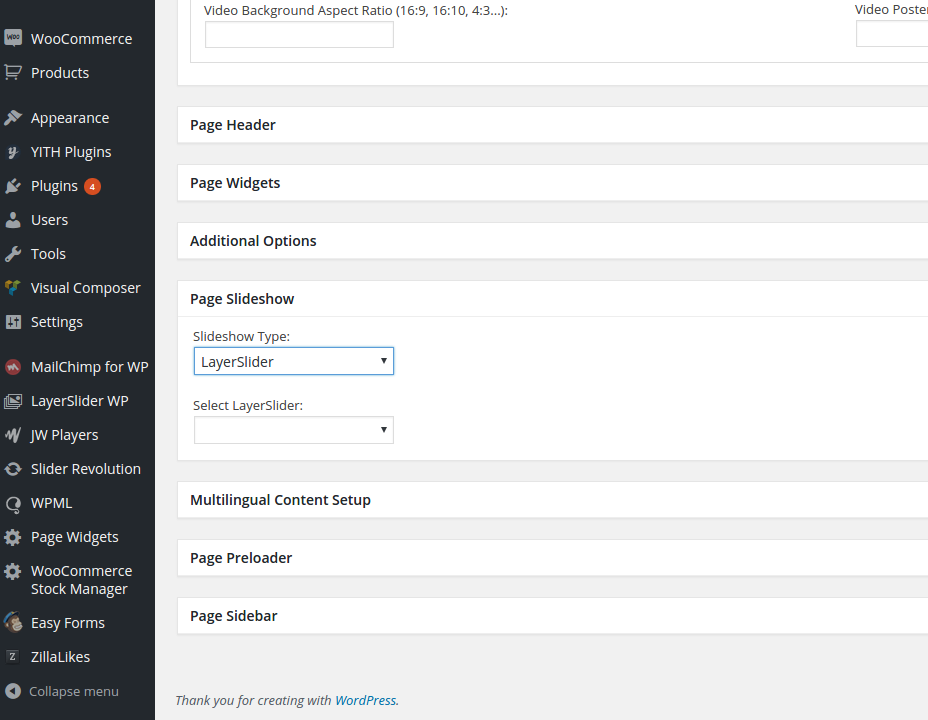Image resolution: width=928 pixels, height=720 pixels.
Task: Expand the Page Preloader panel
Action: (x=241, y=558)
